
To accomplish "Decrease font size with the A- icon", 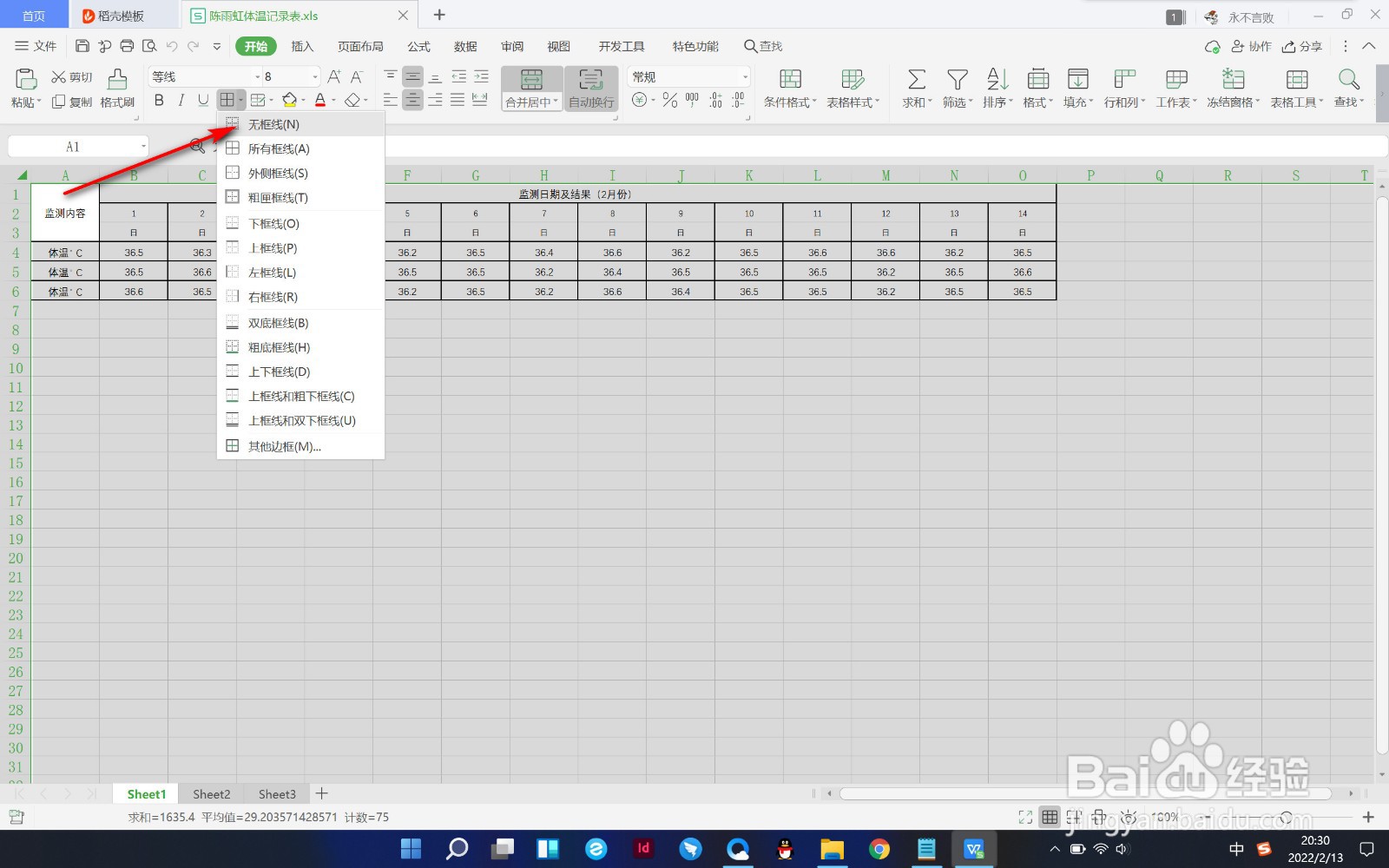I will tap(356, 76).
